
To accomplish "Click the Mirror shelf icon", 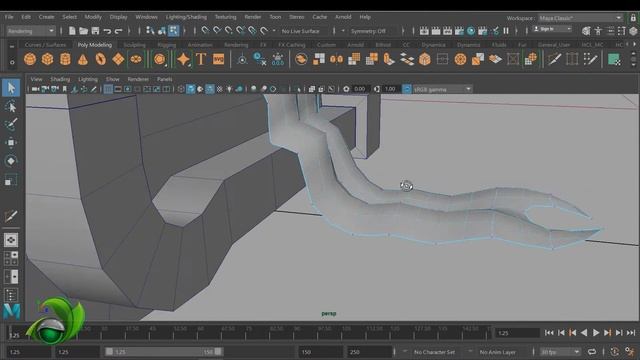I will click(336, 59).
